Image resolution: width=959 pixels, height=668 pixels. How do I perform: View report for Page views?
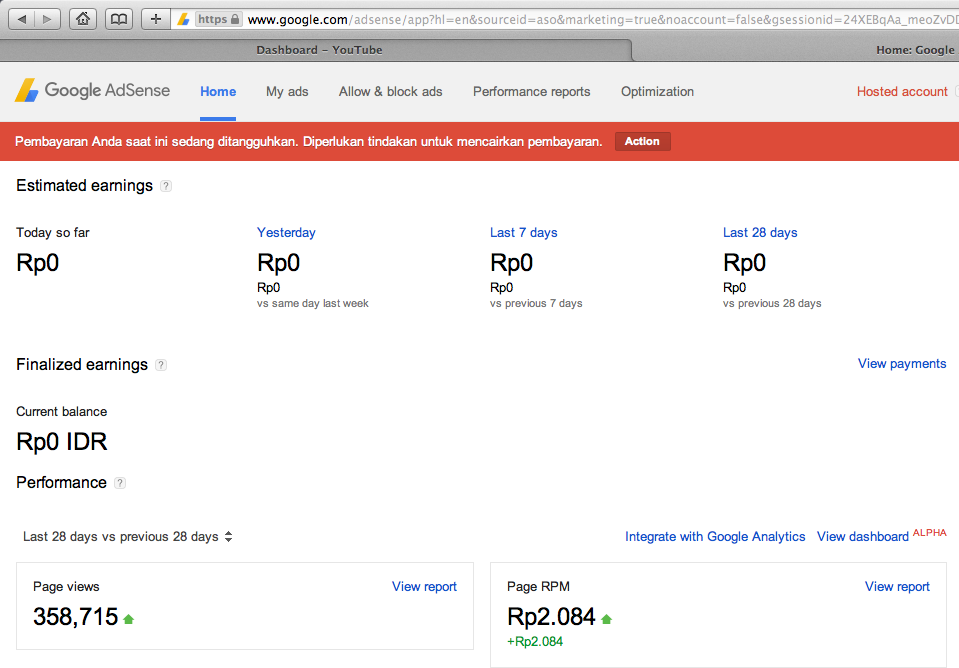[x=424, y=587]
